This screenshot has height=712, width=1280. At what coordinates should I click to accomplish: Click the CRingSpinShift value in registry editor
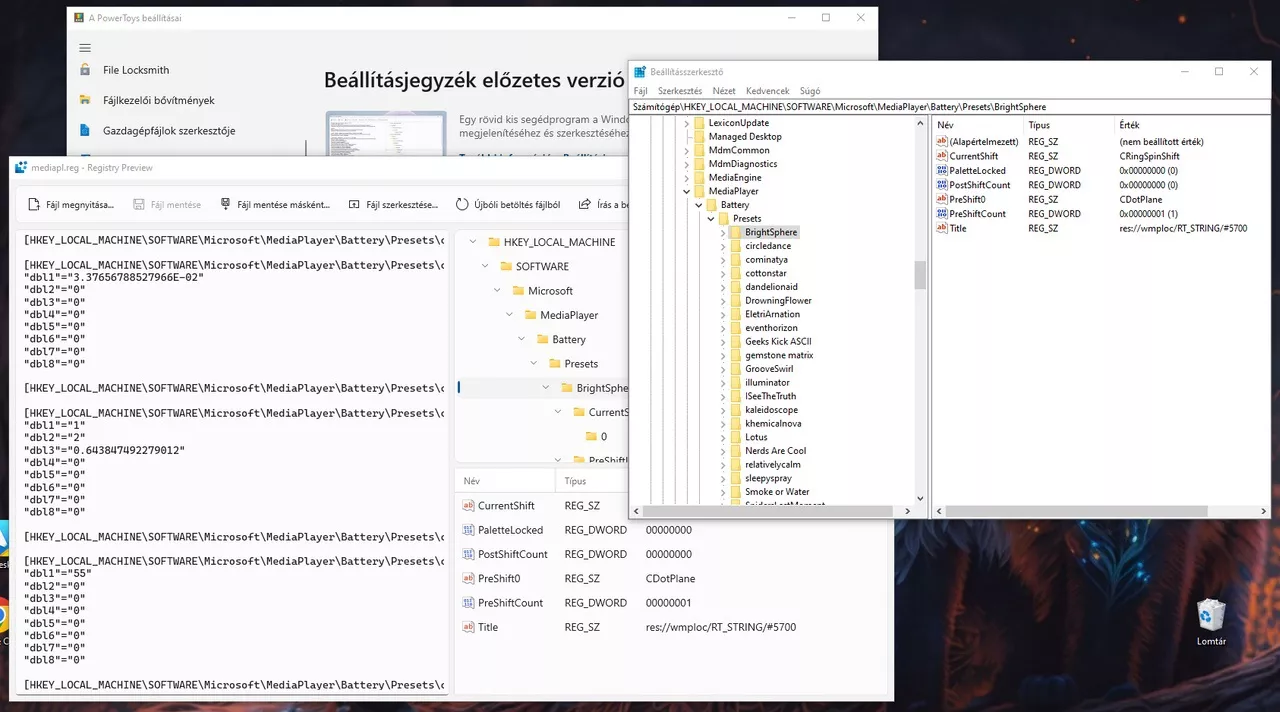pos(1149,156)
